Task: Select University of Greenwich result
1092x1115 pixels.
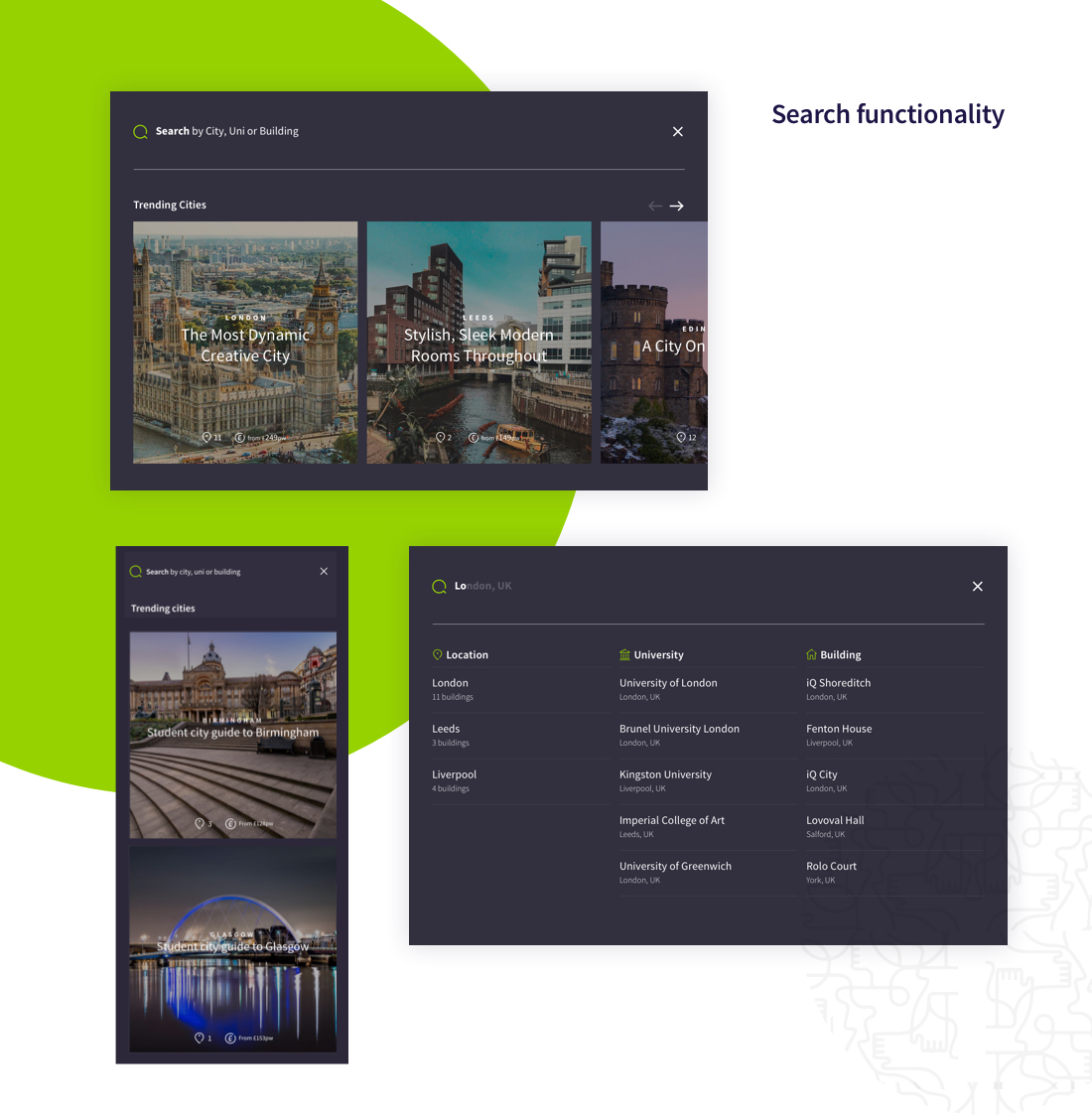Action: tap(708, 873)
